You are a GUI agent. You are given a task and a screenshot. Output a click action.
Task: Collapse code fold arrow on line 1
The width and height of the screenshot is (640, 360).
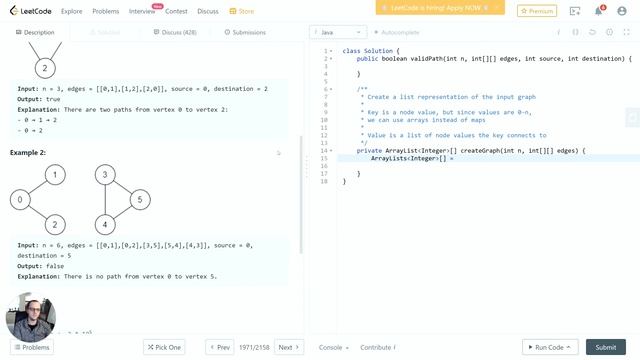tap(331, 51)
